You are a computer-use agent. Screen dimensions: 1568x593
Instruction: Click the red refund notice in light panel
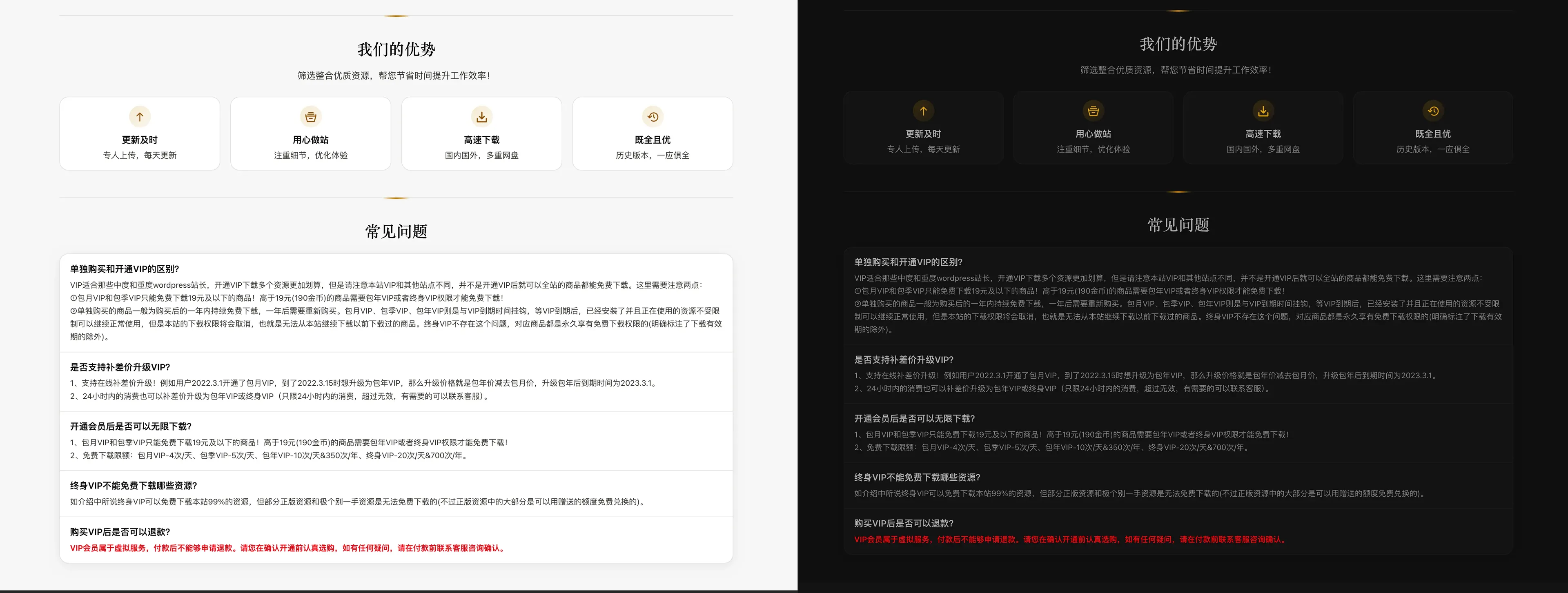tap(288, 548)
